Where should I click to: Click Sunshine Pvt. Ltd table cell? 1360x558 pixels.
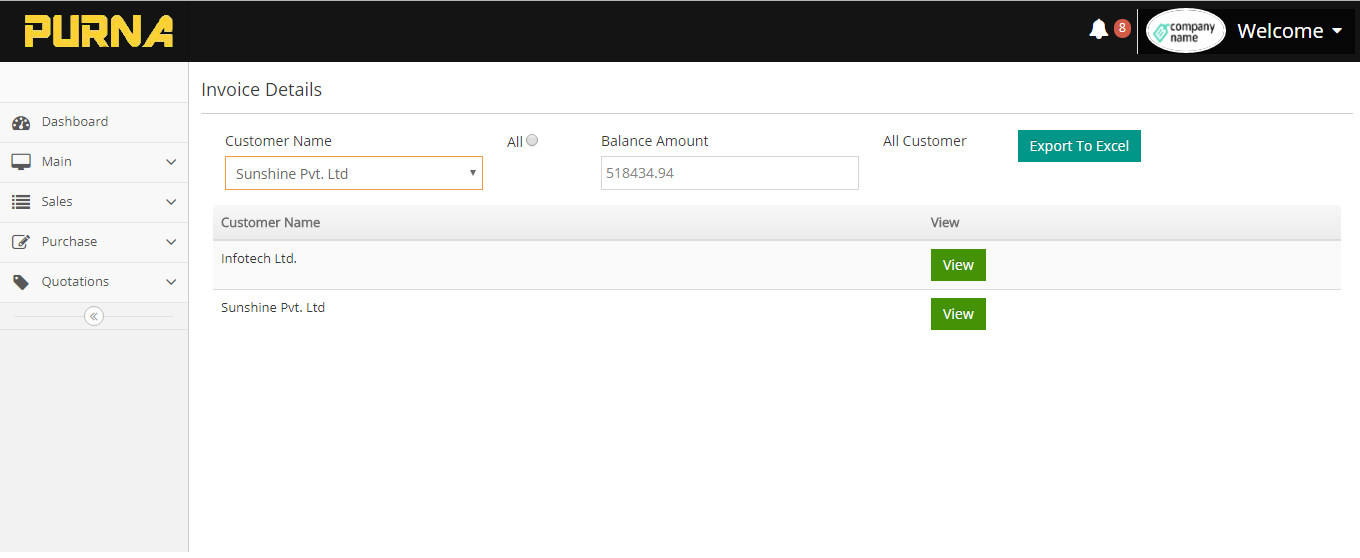point(273,307)
